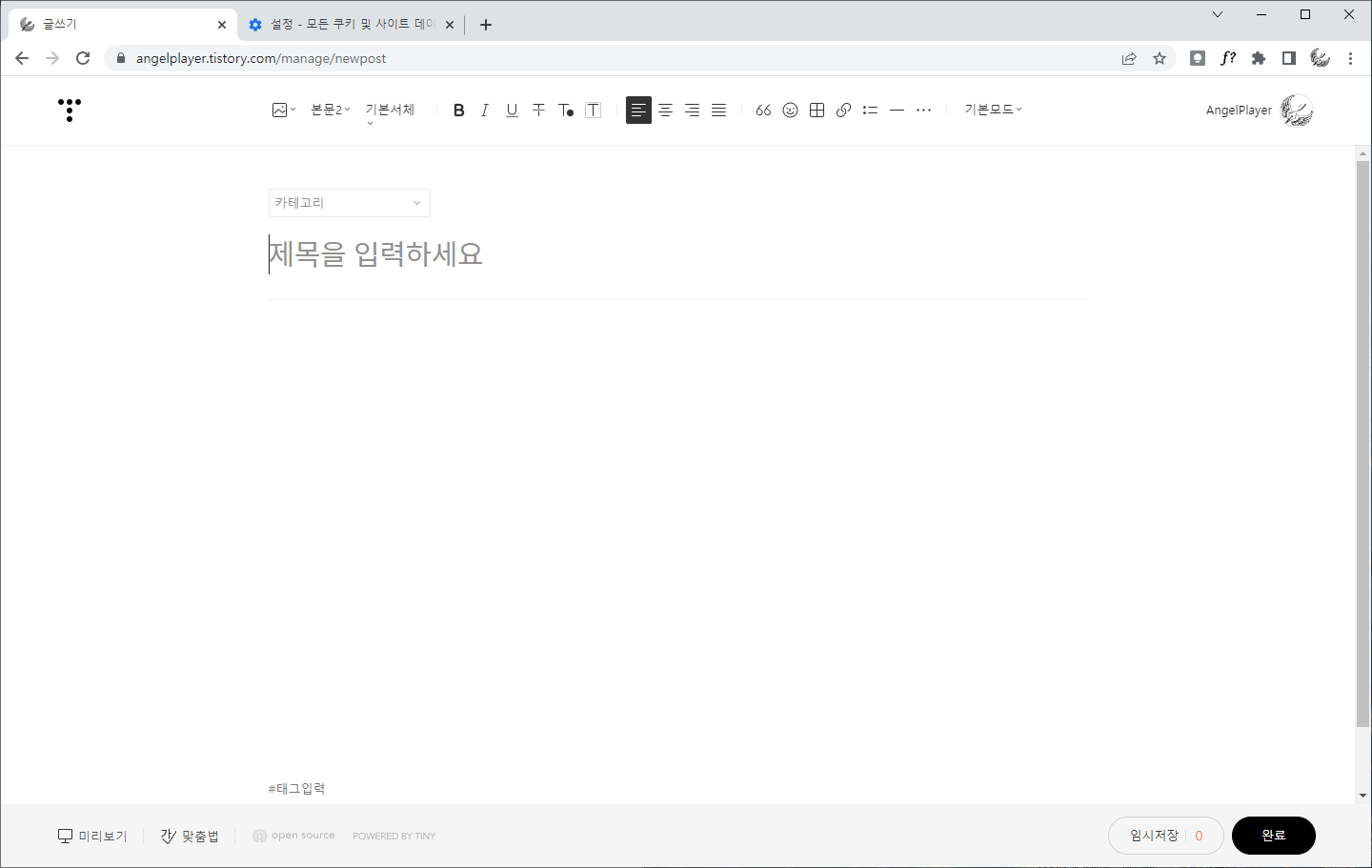This screenshot has width=1372, height=868.
Task: View site information lock icon
Action: pyautogui.click(x=120, y=58)
